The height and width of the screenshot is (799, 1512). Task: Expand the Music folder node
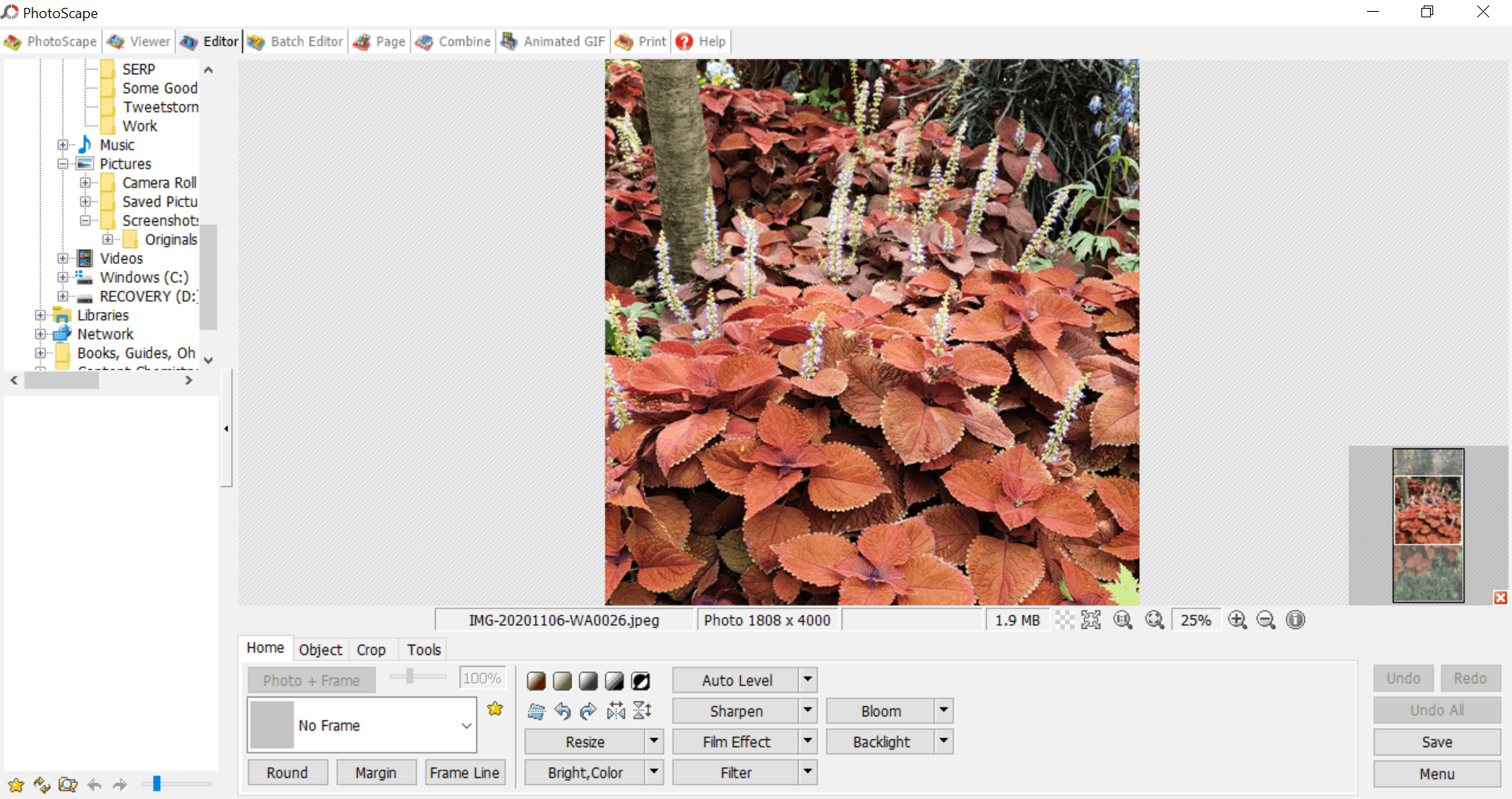pyautogui.click(x=62, y=145)
